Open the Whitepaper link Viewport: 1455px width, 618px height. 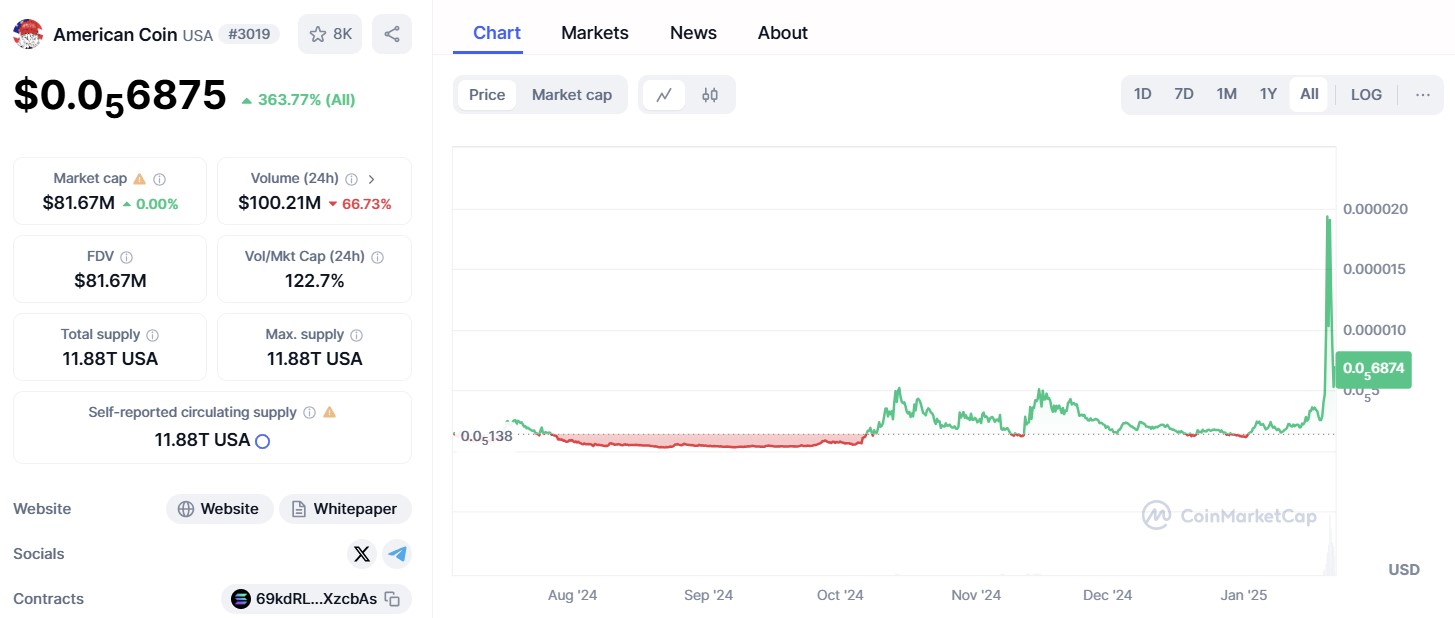pyautogui.click(x=345, y=509)
